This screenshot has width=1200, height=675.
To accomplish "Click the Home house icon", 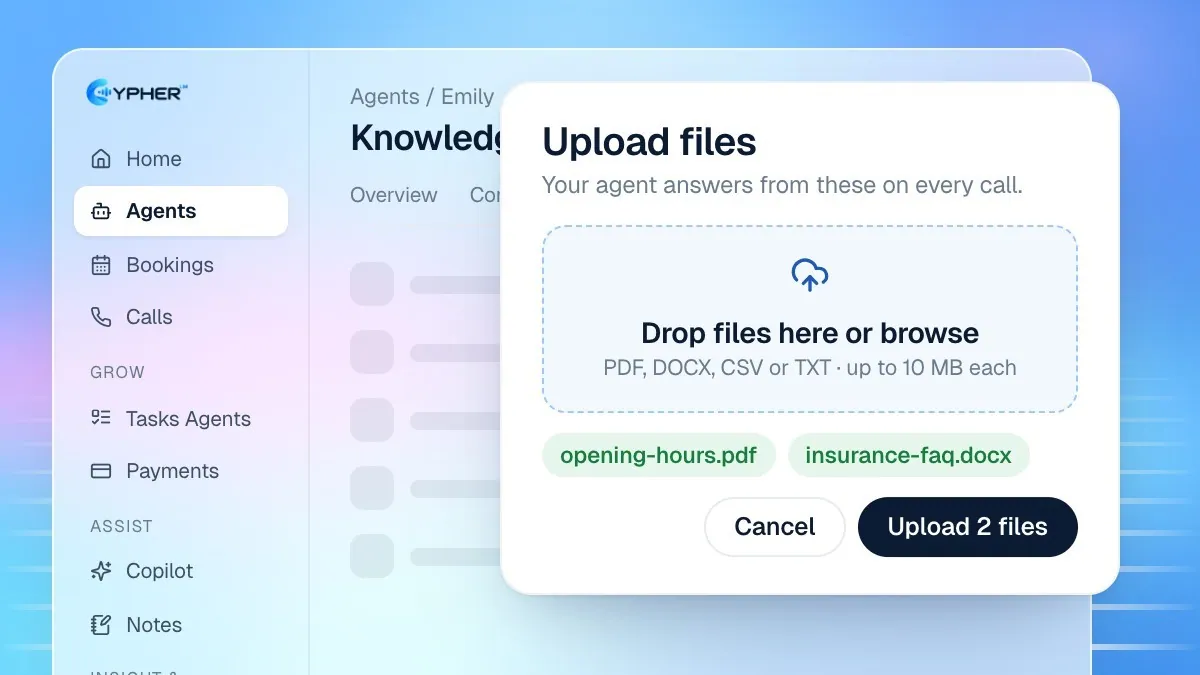I will click(101, 159).
